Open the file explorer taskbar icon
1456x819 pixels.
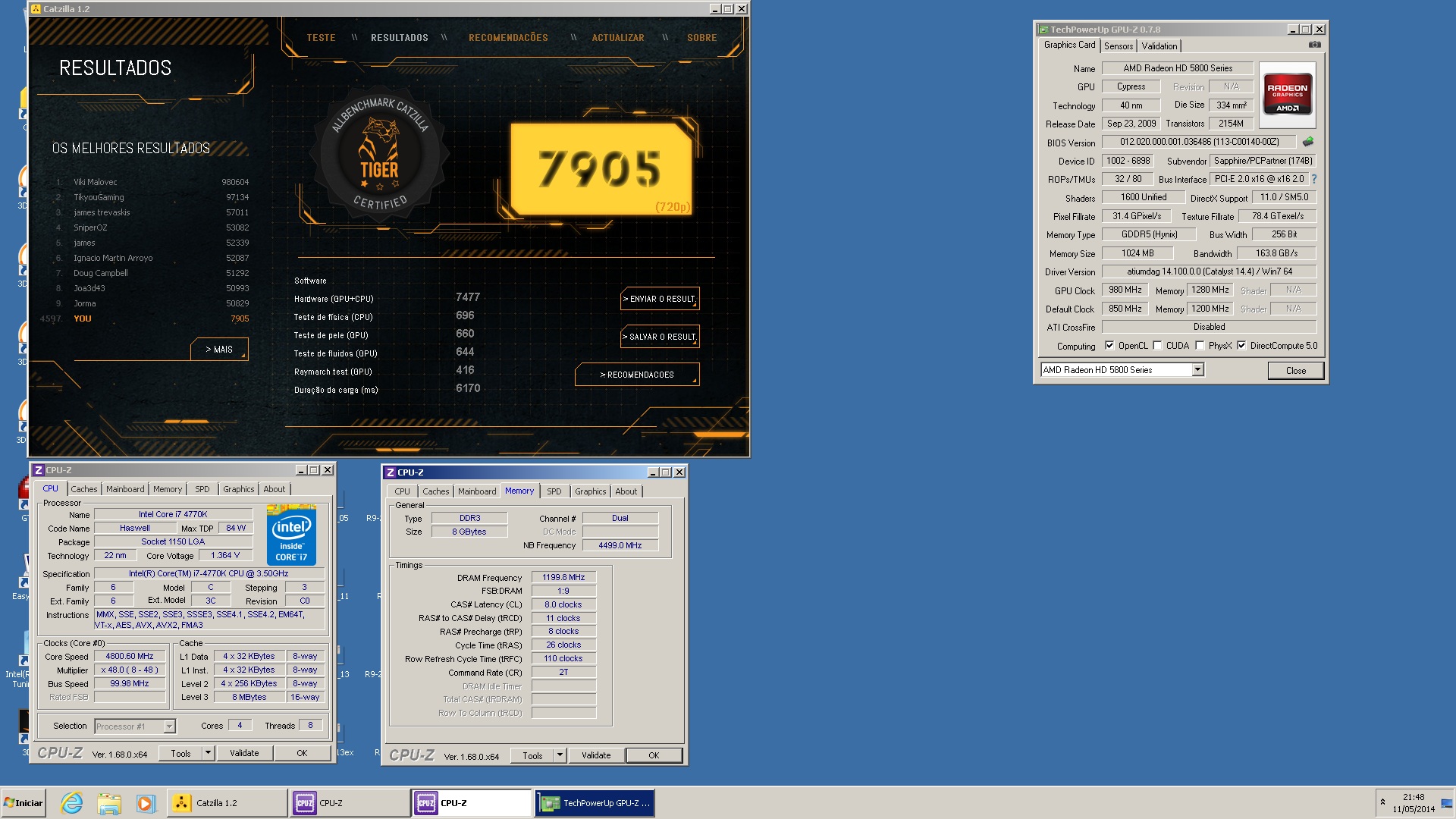[108, 803]
